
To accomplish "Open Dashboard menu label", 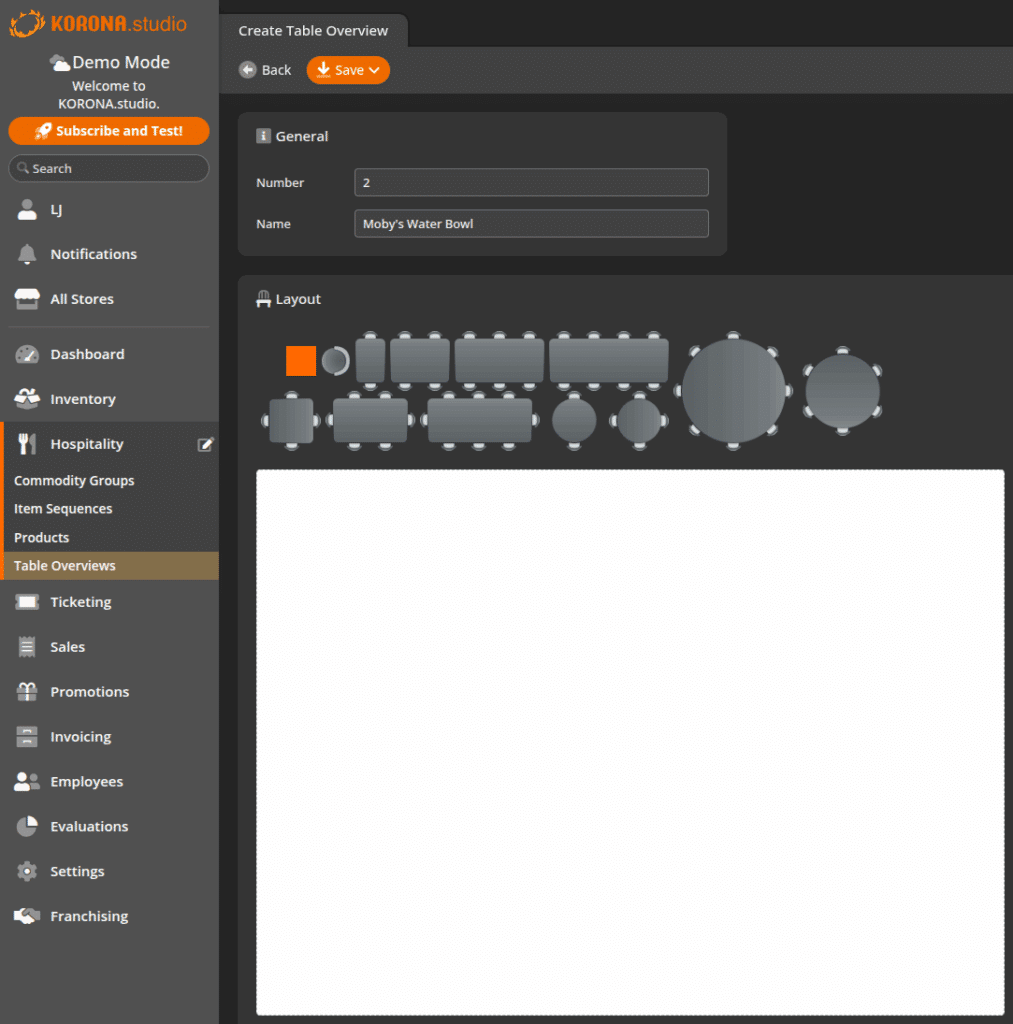I will [87, 354].
